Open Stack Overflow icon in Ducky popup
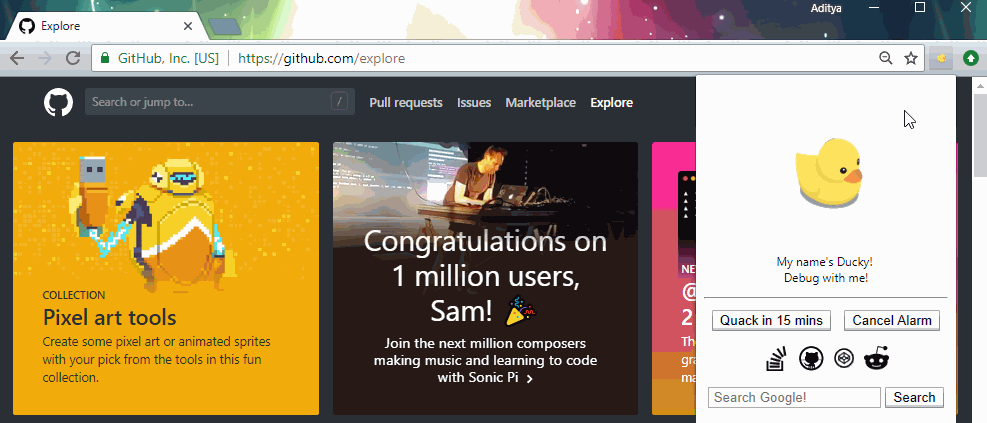This screenshot has height=423, width=987. coord(776,359)
